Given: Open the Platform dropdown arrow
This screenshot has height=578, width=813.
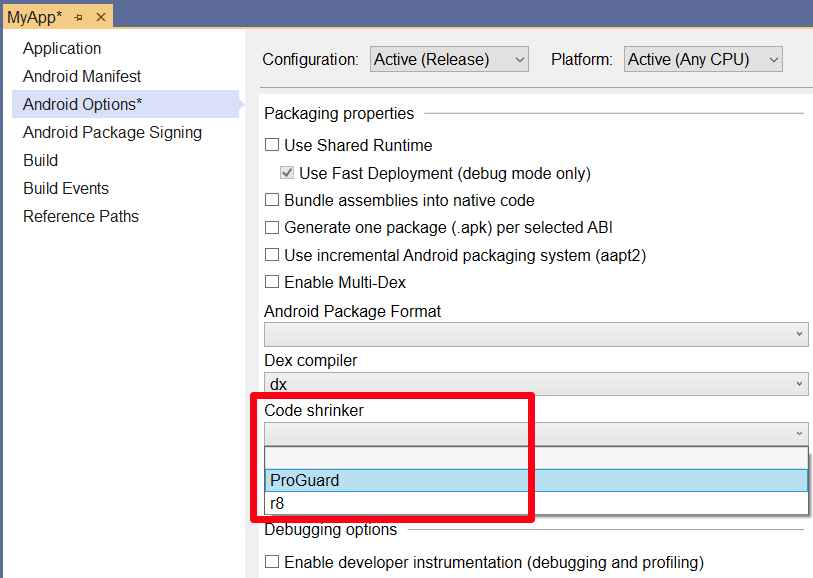Looking at the screenshot, I should coord(770,59).
